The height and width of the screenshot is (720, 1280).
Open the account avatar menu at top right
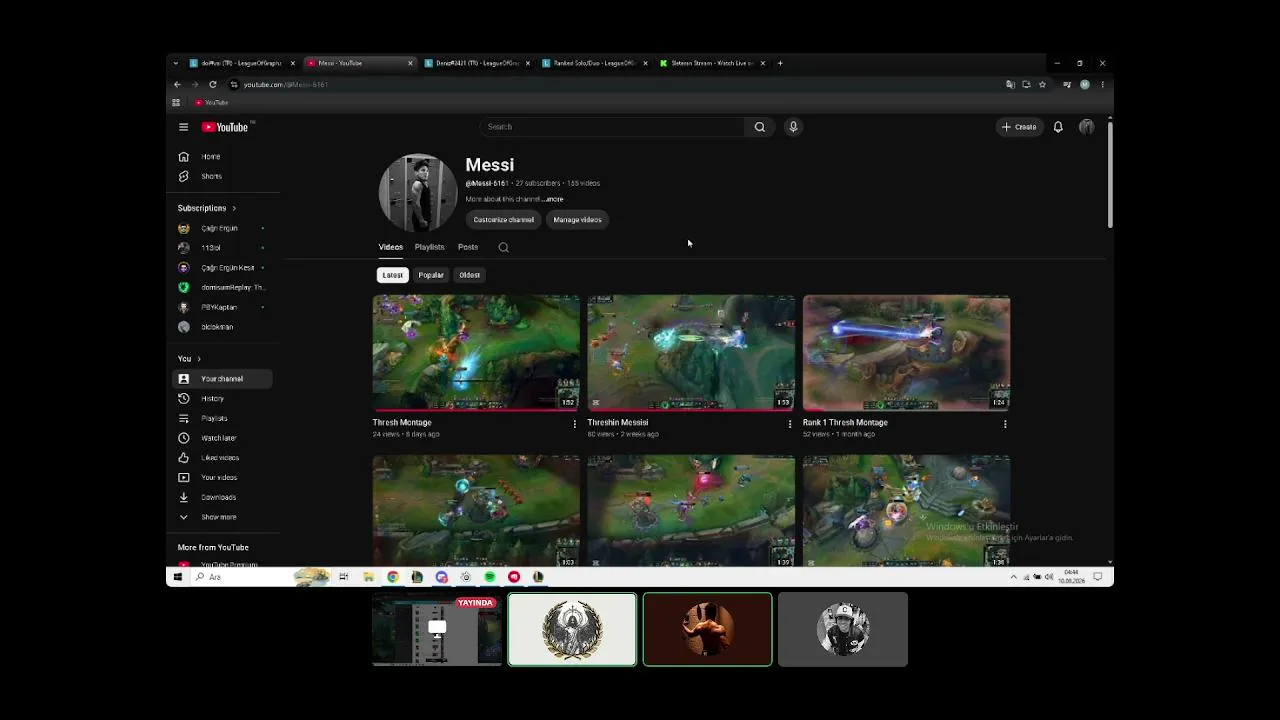pos(1086,127)
